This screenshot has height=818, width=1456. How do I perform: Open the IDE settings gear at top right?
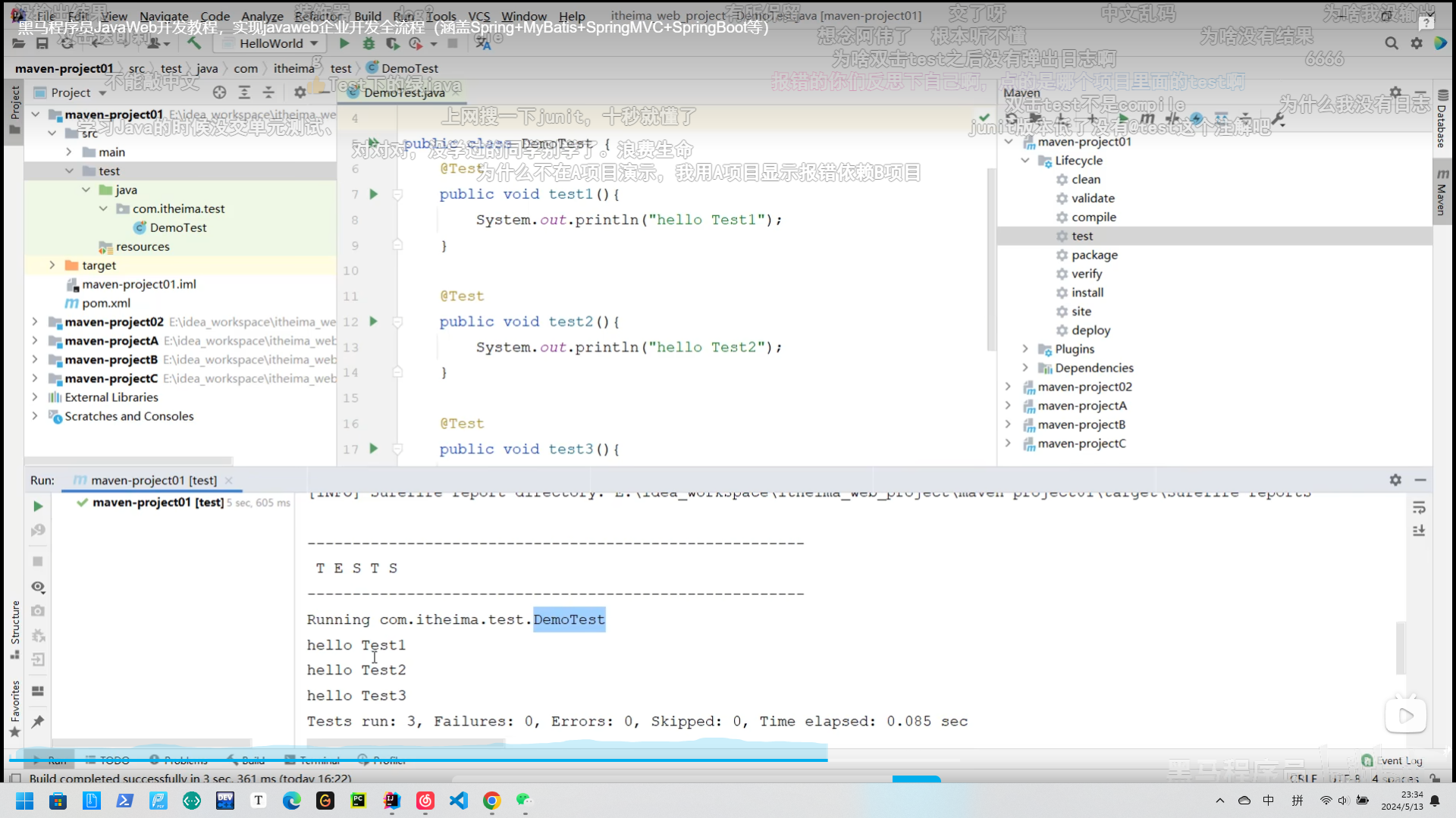coord(1416,43)
